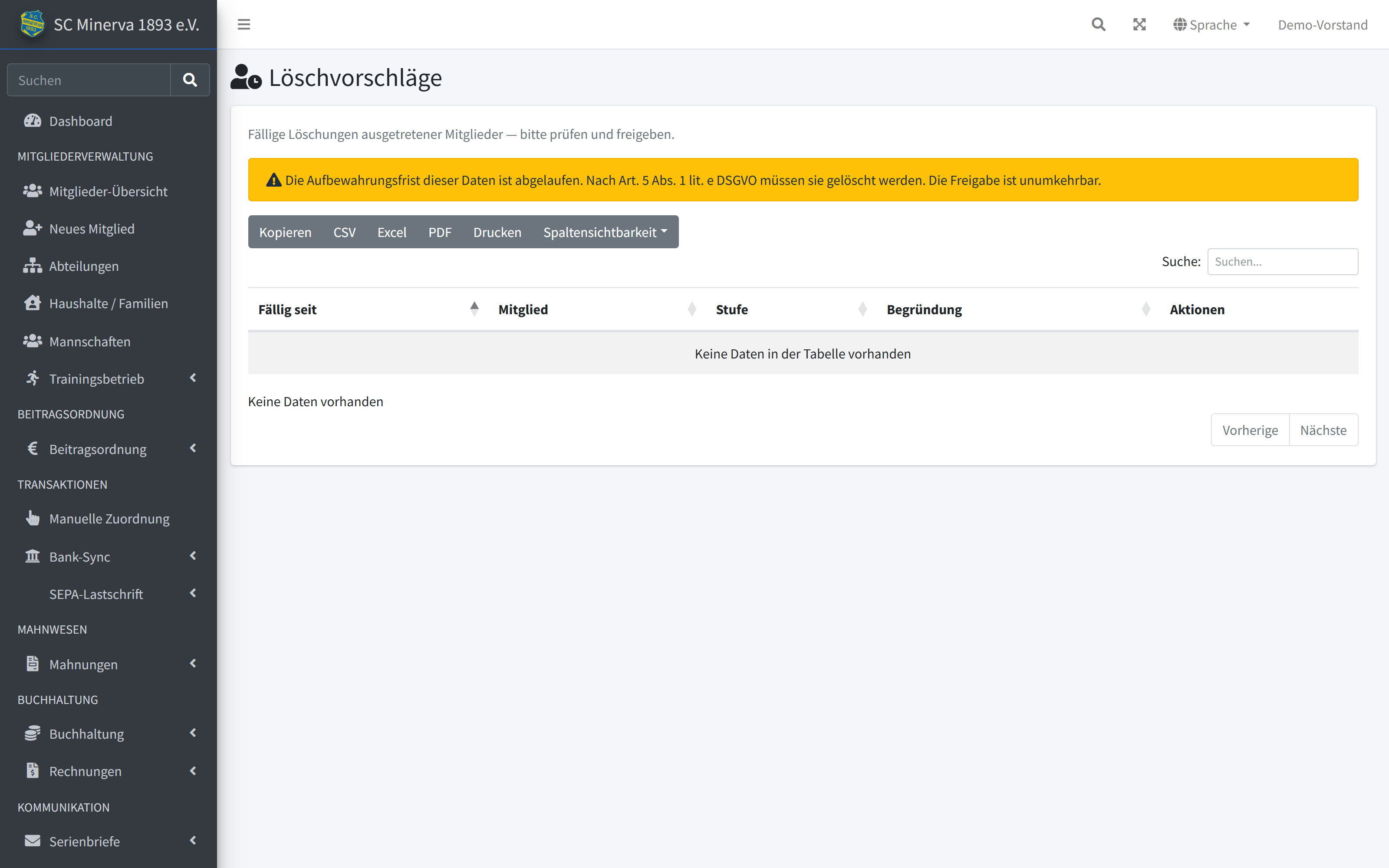Click the SC Minerva club logo
This screenshot has height=868, width=1389.
pos(32,24)
